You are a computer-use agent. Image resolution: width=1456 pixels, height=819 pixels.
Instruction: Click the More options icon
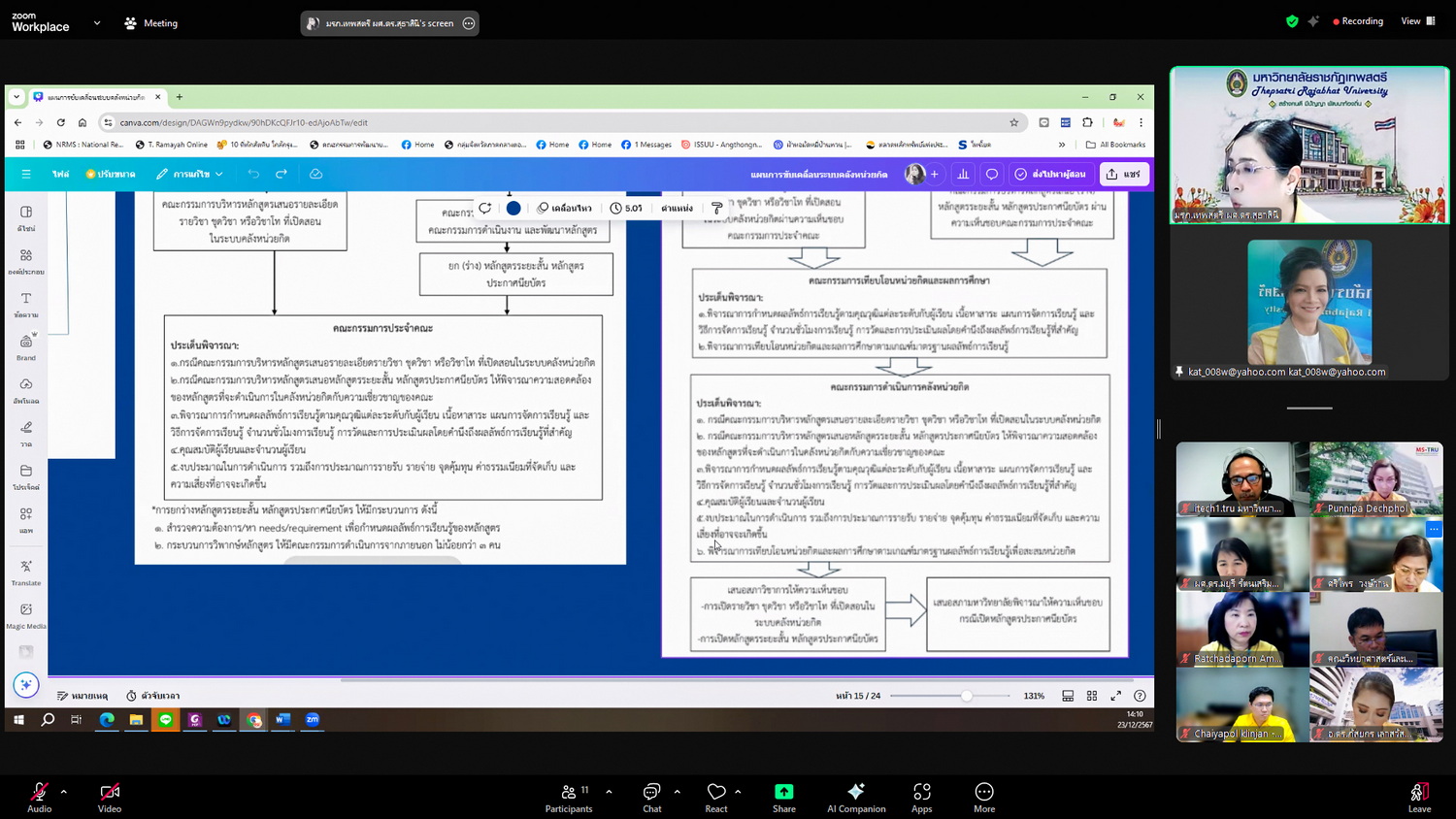[983, 797]
